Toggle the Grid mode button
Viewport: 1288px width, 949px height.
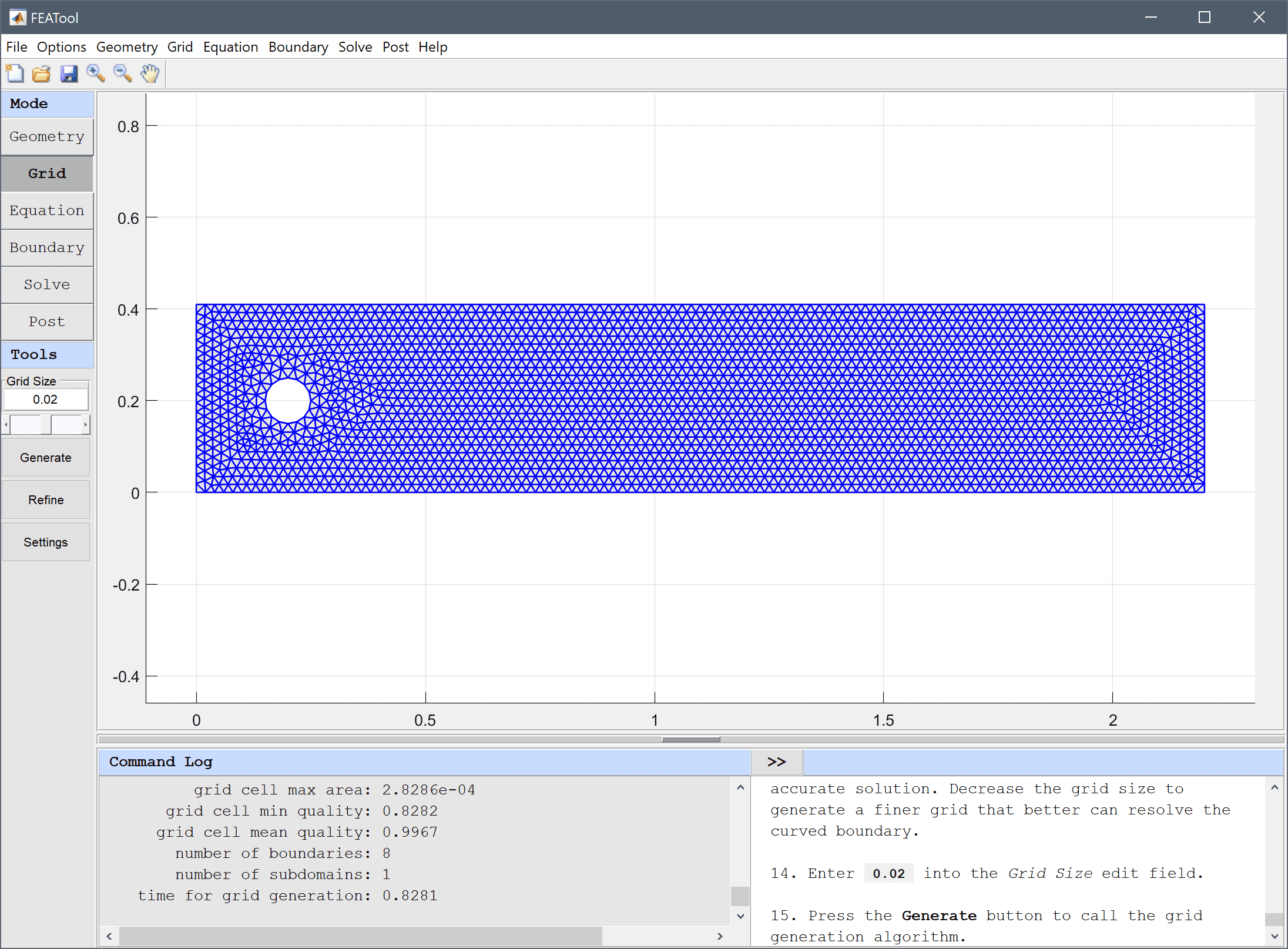pyautogui.click(x=47, y=174)
